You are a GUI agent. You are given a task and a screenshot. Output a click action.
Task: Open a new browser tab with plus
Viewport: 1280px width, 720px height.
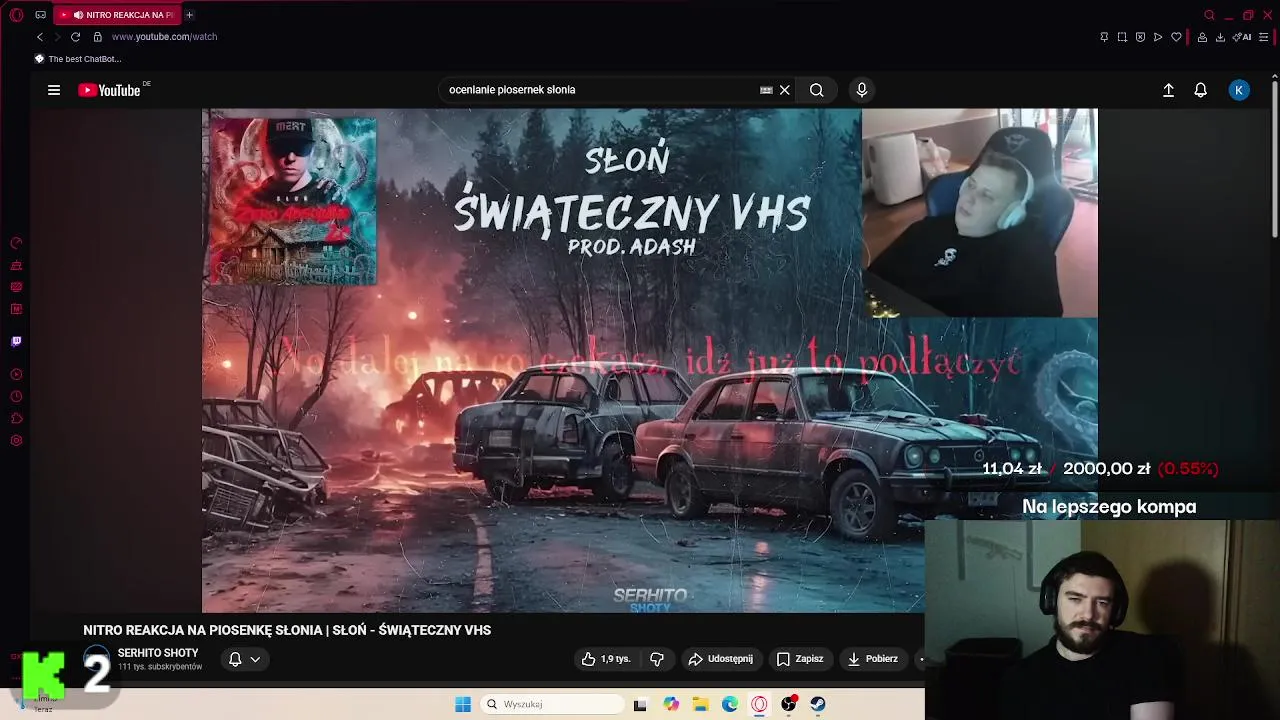(189, 15)
